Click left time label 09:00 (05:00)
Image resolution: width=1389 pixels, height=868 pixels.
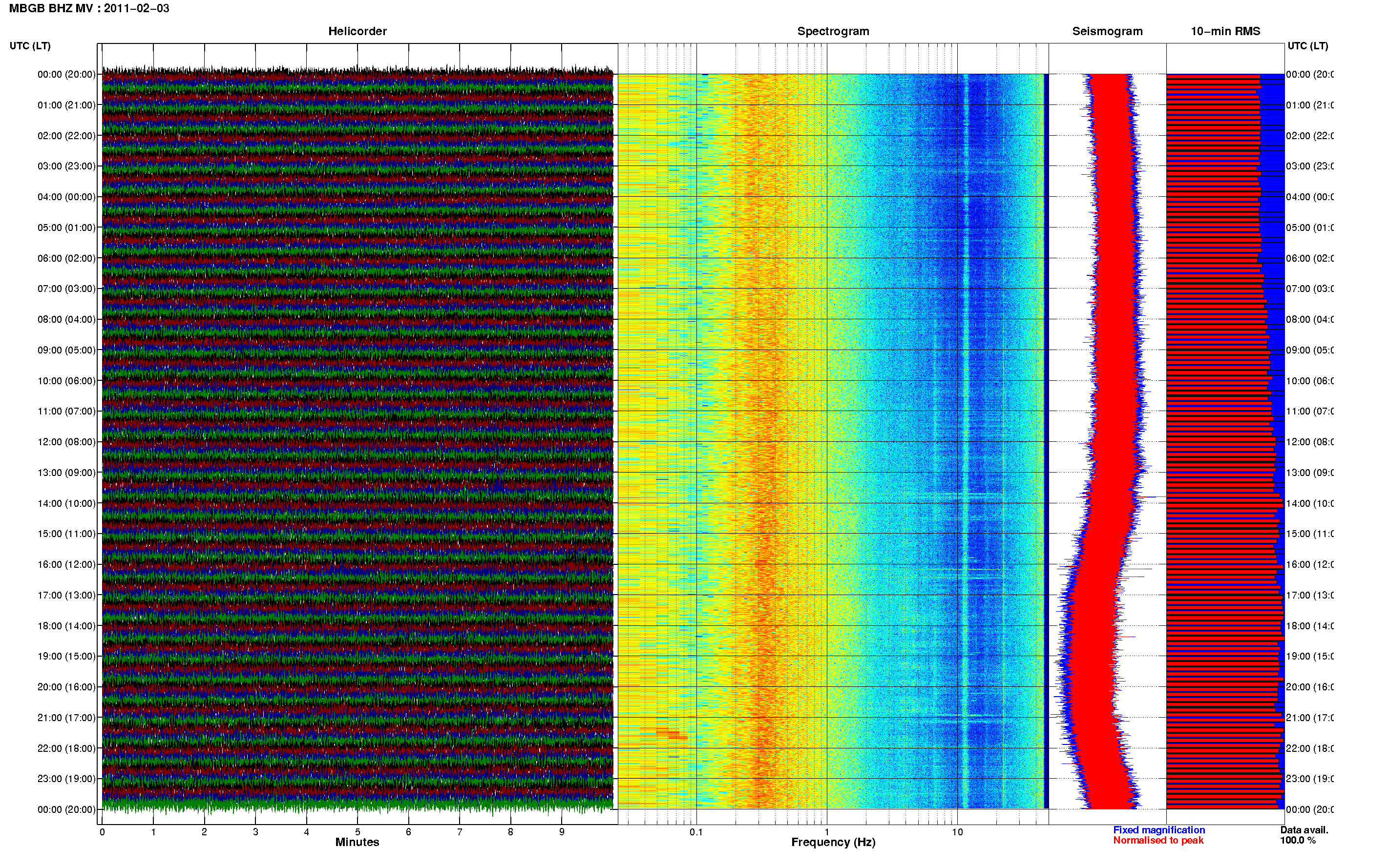66,350
